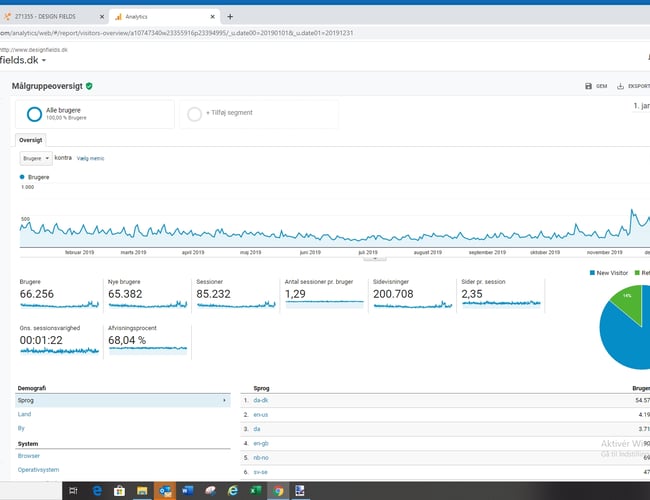650x500 pixels.
Task: Expand the Sprog row chevron
Action: pyautogui.click(x=223, y=400)
